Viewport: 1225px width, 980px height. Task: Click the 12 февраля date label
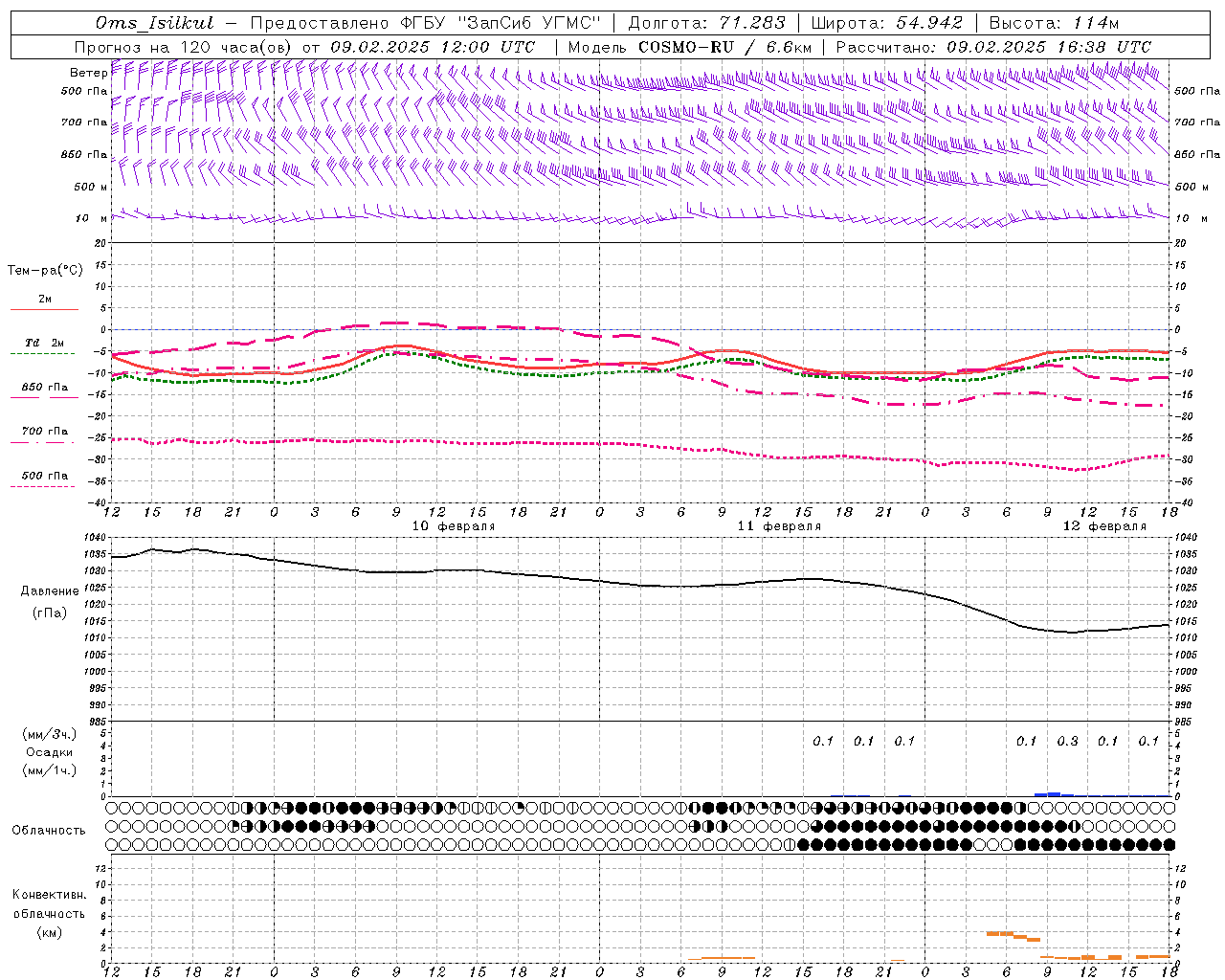click(x=1104, y=526)
